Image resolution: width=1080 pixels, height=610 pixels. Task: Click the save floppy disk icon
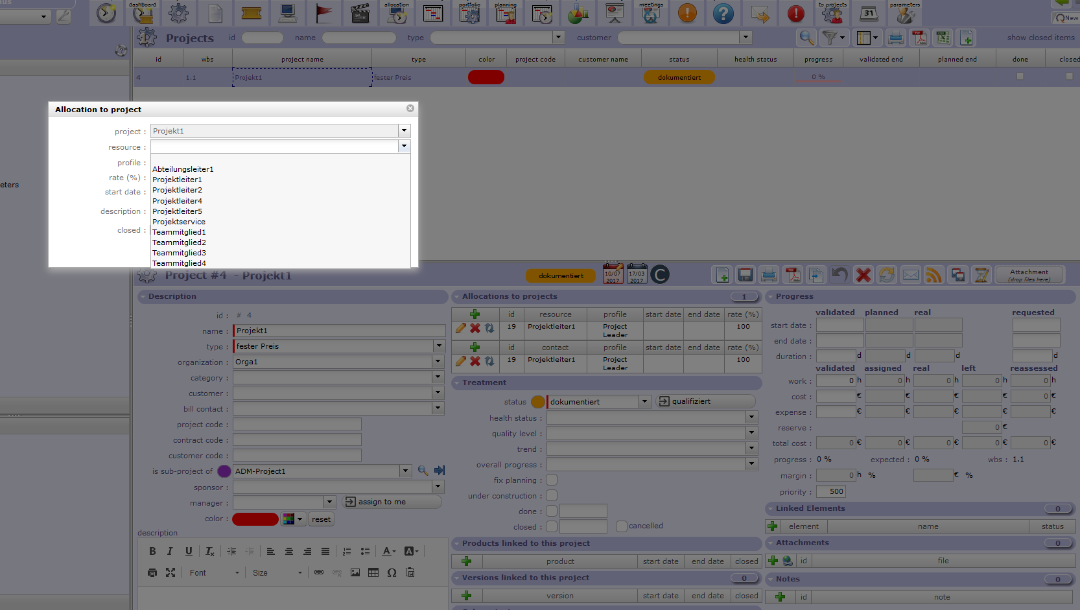(745, 274)
